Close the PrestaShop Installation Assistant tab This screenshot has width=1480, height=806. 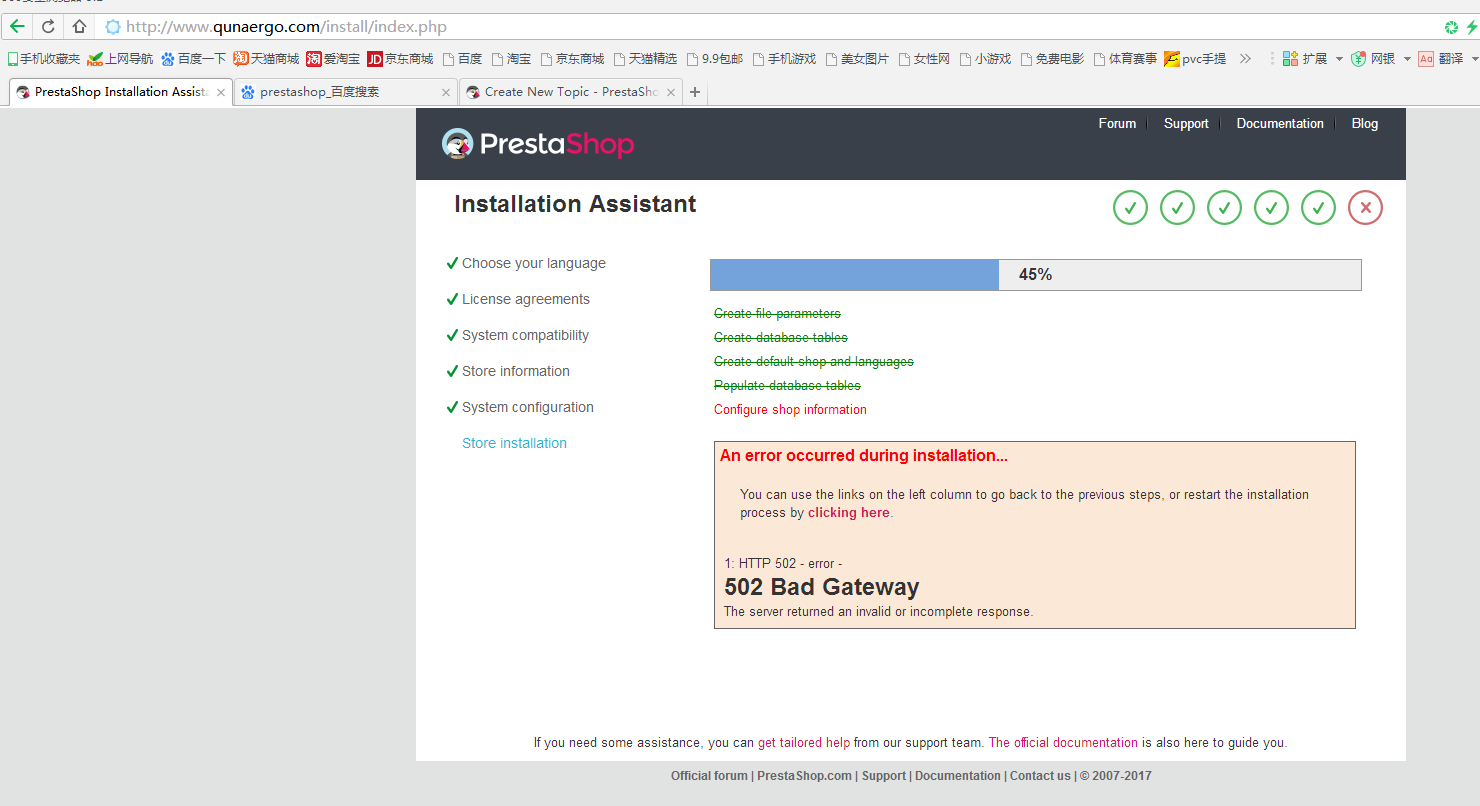[x=221, y=92]
